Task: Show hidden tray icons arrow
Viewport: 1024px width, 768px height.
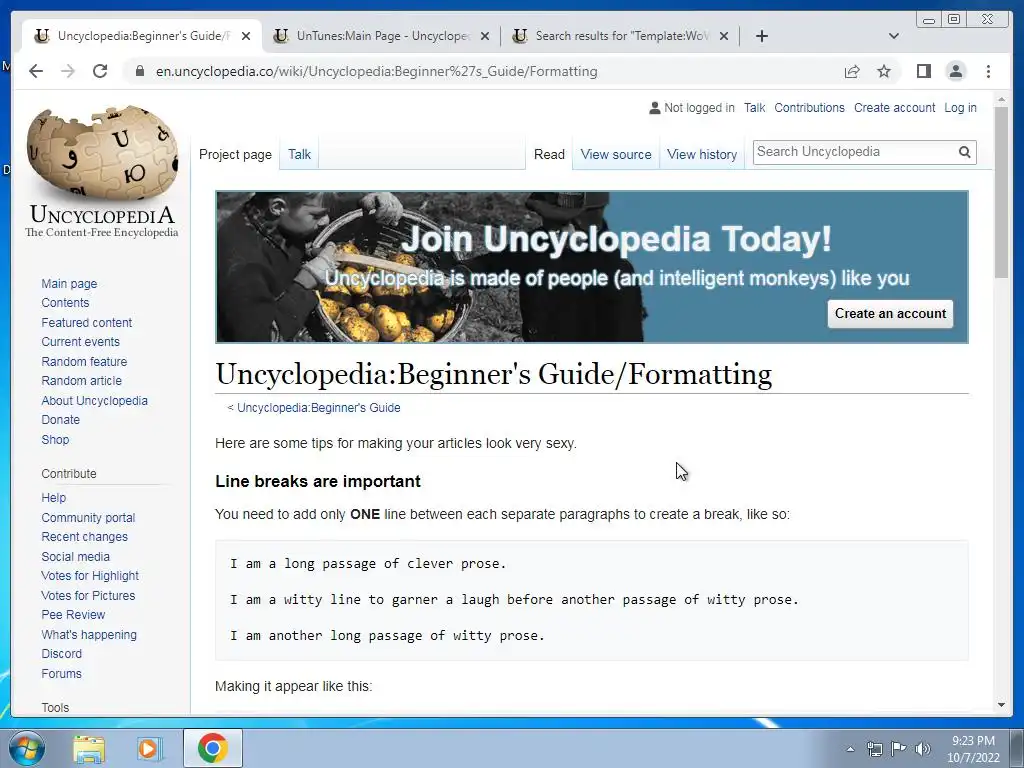Action: tap(850, 749)
